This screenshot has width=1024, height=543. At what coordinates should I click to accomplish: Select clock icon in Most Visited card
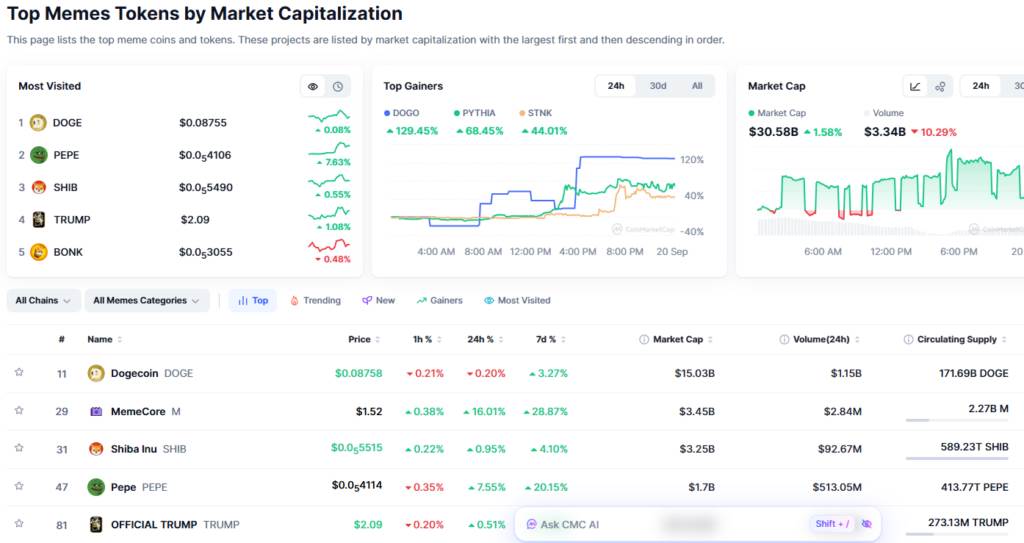point(338,86)
